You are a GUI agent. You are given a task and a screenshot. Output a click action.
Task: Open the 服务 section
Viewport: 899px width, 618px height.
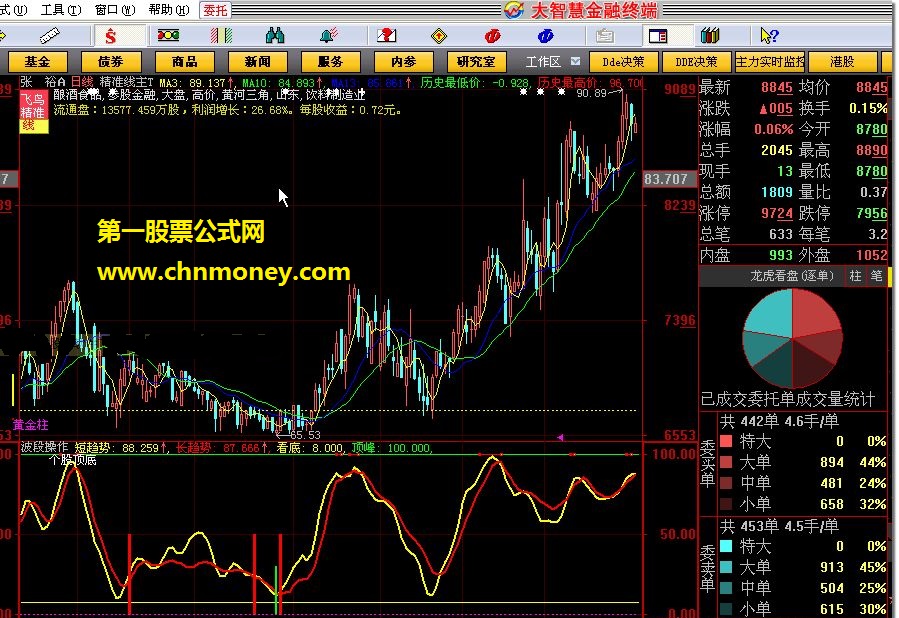[x=330, y=61]
